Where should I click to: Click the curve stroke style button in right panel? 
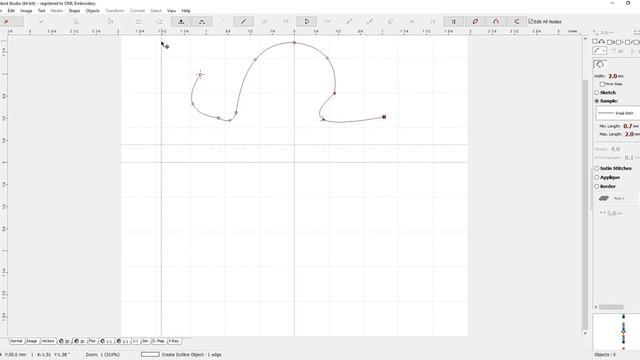coord(599,51)
